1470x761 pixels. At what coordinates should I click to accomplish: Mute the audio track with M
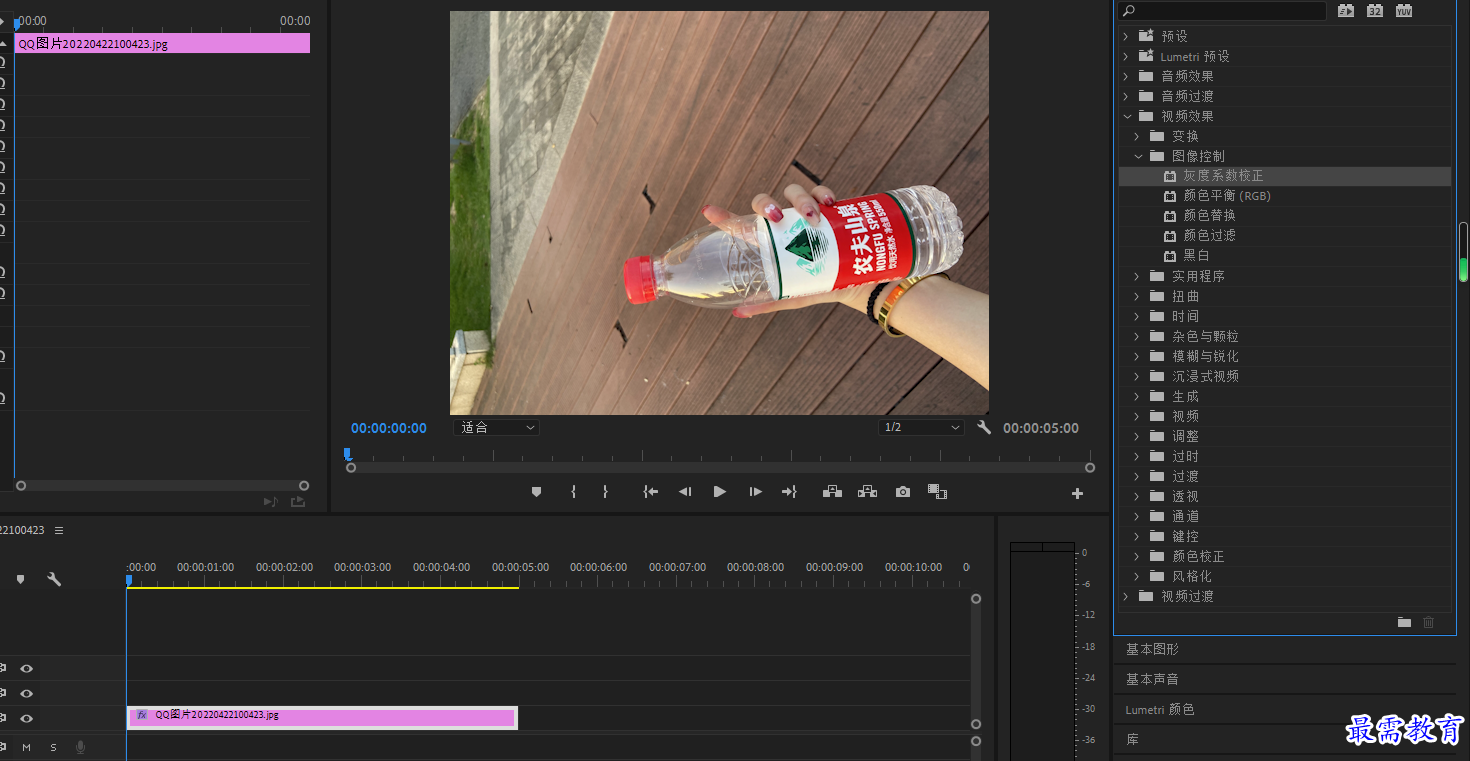(x=27, y=747)
